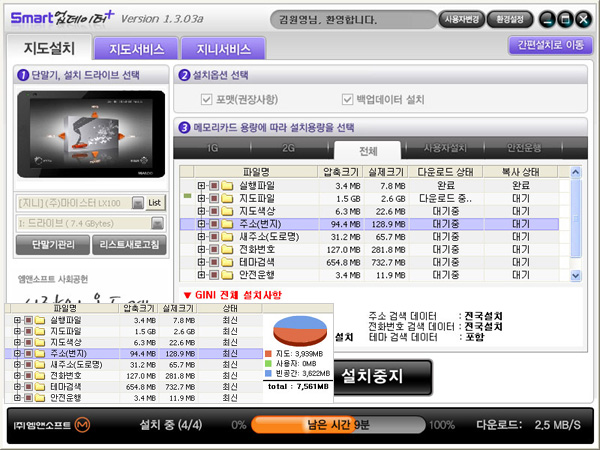The height and width of the screenshot is (450, 600).
Task: Toggle the 실행파일 checkbox in main list
Action: point(214,186)
